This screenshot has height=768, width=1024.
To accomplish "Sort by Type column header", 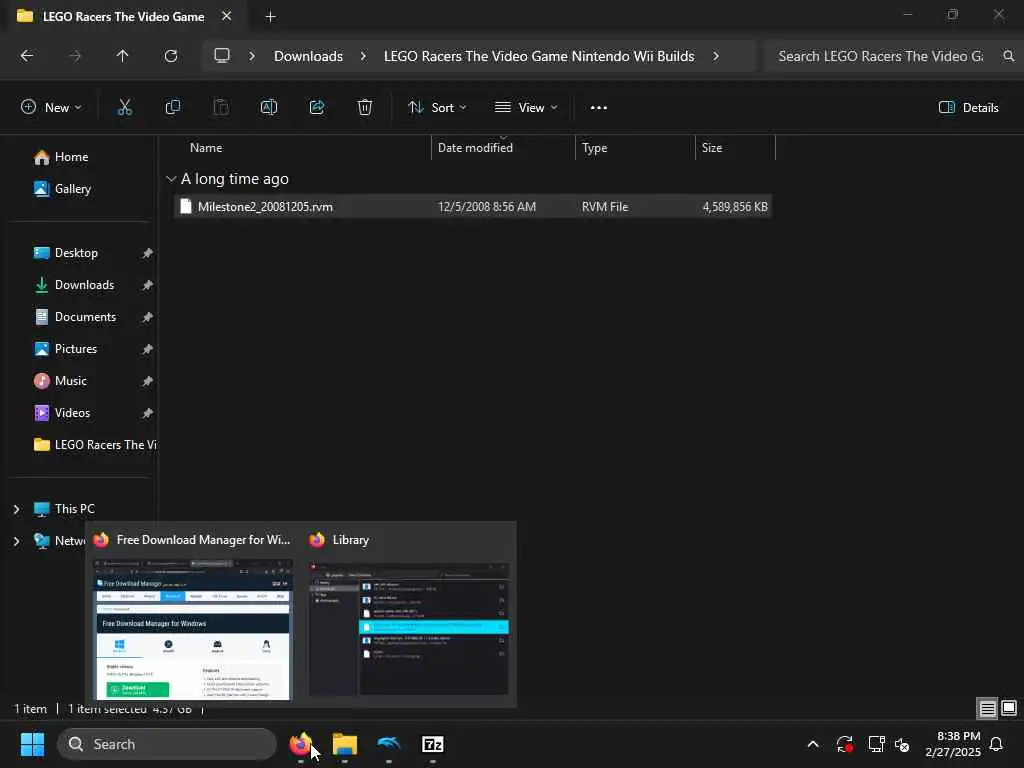I will pos(594,148).
